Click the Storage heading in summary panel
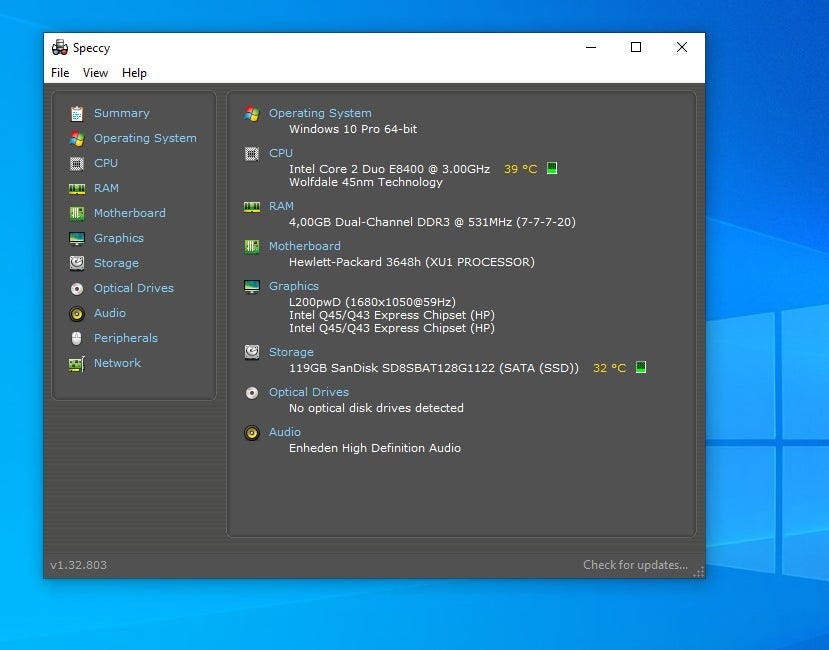The height and width of the screenshot is (650, 829). [291, 352]
